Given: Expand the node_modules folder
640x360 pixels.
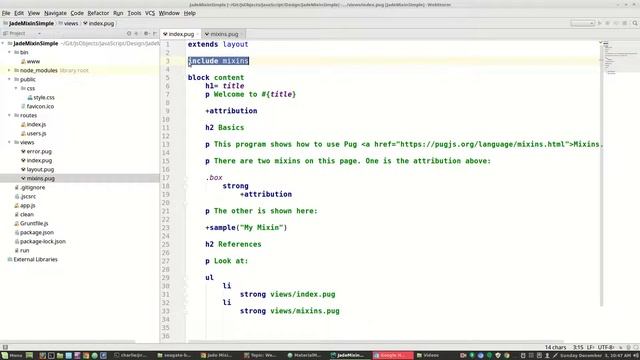Looking at the screenshot, I should pos(9,70).
